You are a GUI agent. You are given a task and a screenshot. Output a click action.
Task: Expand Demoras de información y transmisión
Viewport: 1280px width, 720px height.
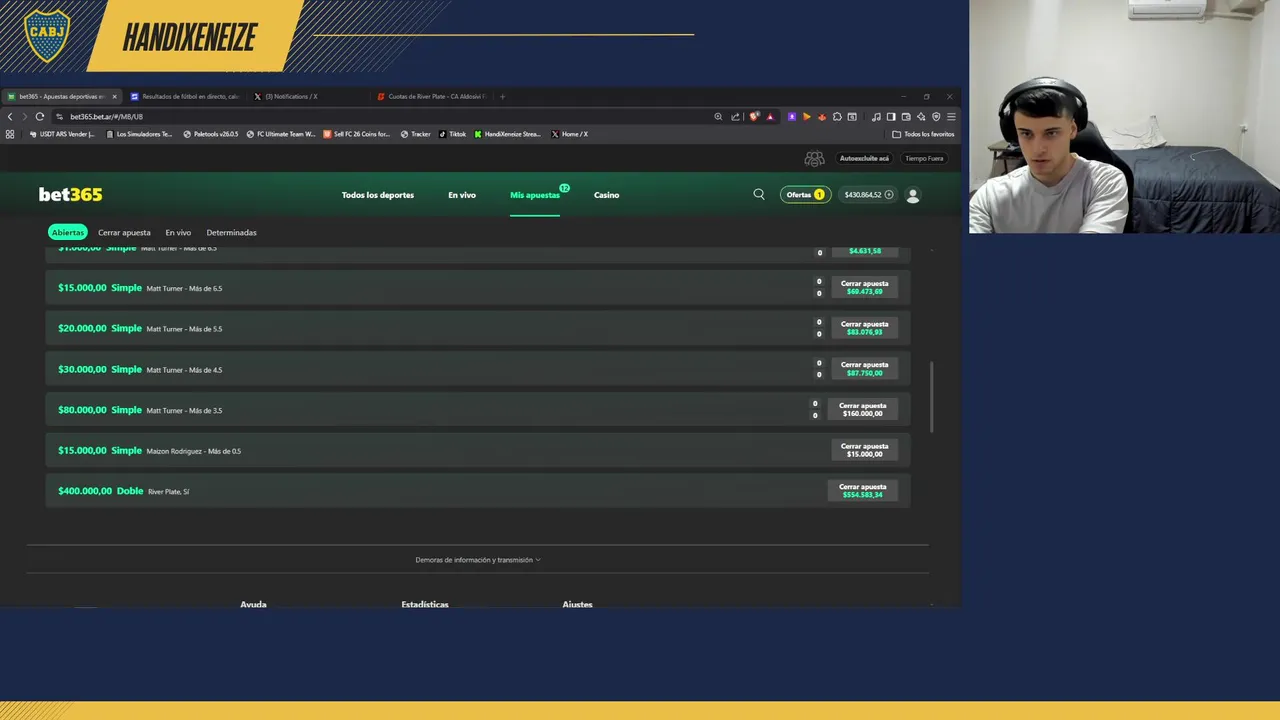pos(478,560)
